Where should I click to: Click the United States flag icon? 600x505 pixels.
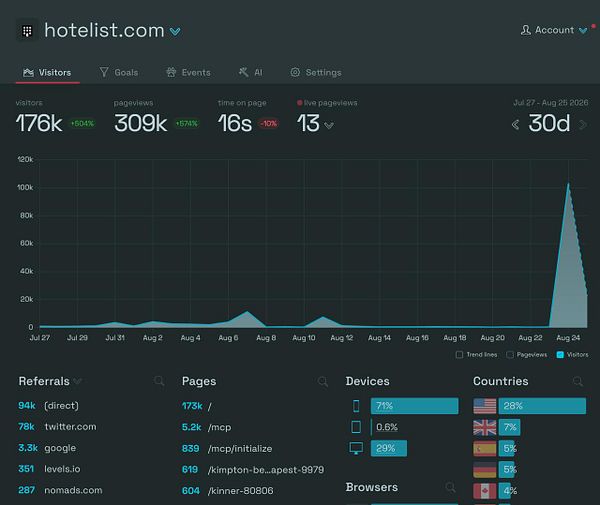coord(485,406)
